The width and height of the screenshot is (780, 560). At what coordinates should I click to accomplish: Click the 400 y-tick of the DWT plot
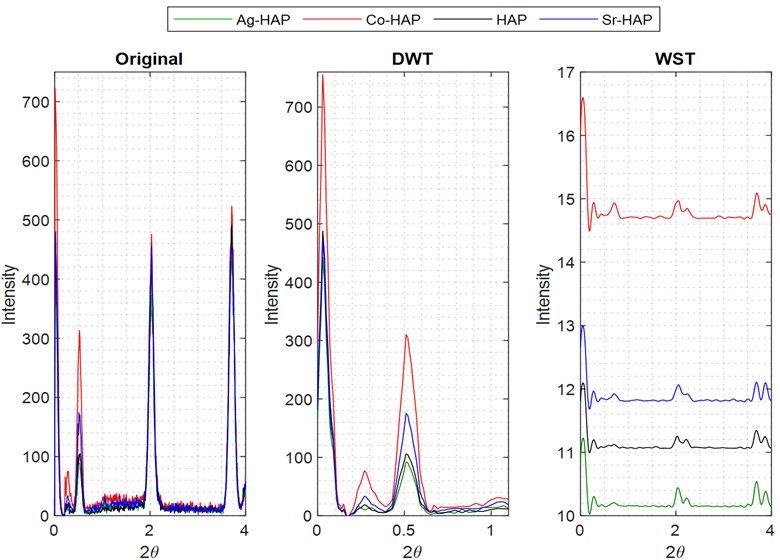[298, 282]
